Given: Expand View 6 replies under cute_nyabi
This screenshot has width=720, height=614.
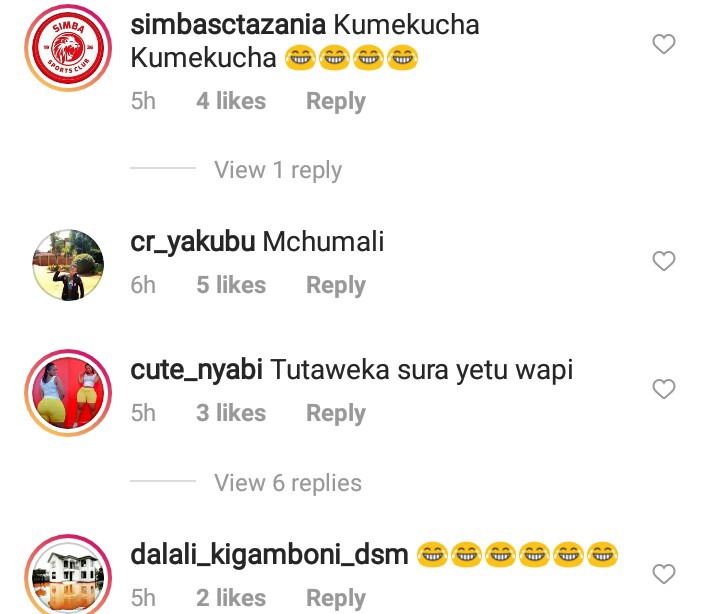Looking at the screenshot, I should tap(288, 483).
